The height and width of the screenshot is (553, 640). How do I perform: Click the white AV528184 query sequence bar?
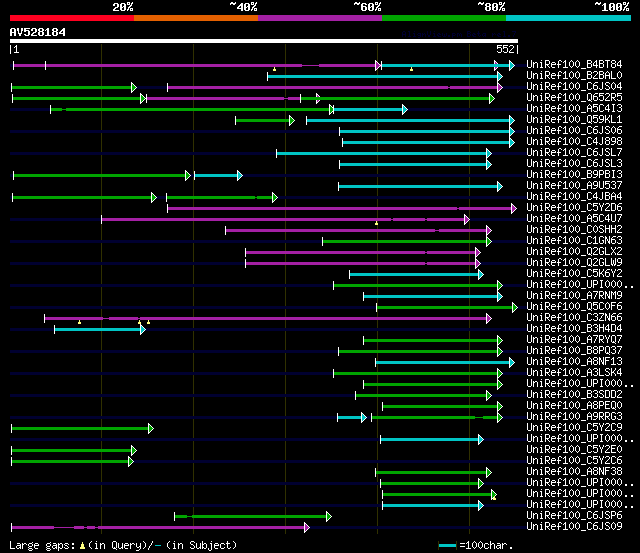click(264, 41)
